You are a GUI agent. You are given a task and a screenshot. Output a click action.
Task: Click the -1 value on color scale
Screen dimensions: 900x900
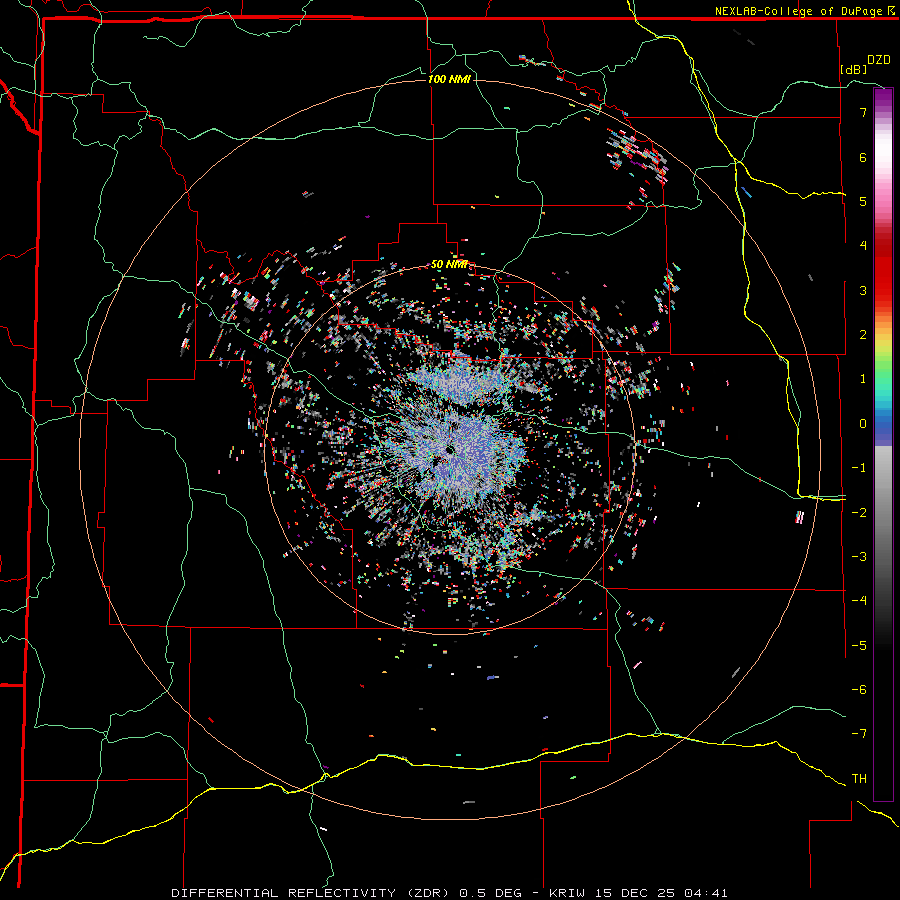pyautogui.click(x=859, y=468)
